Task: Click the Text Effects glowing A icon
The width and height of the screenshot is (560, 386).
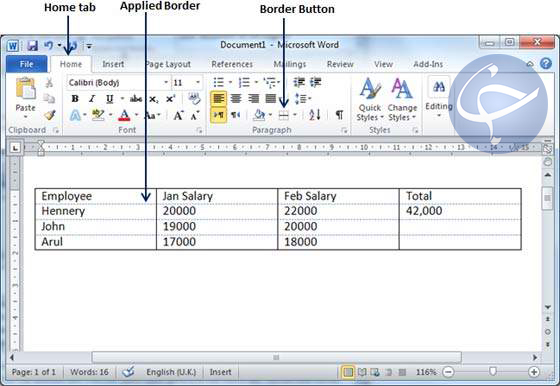Action: point(75,115)
